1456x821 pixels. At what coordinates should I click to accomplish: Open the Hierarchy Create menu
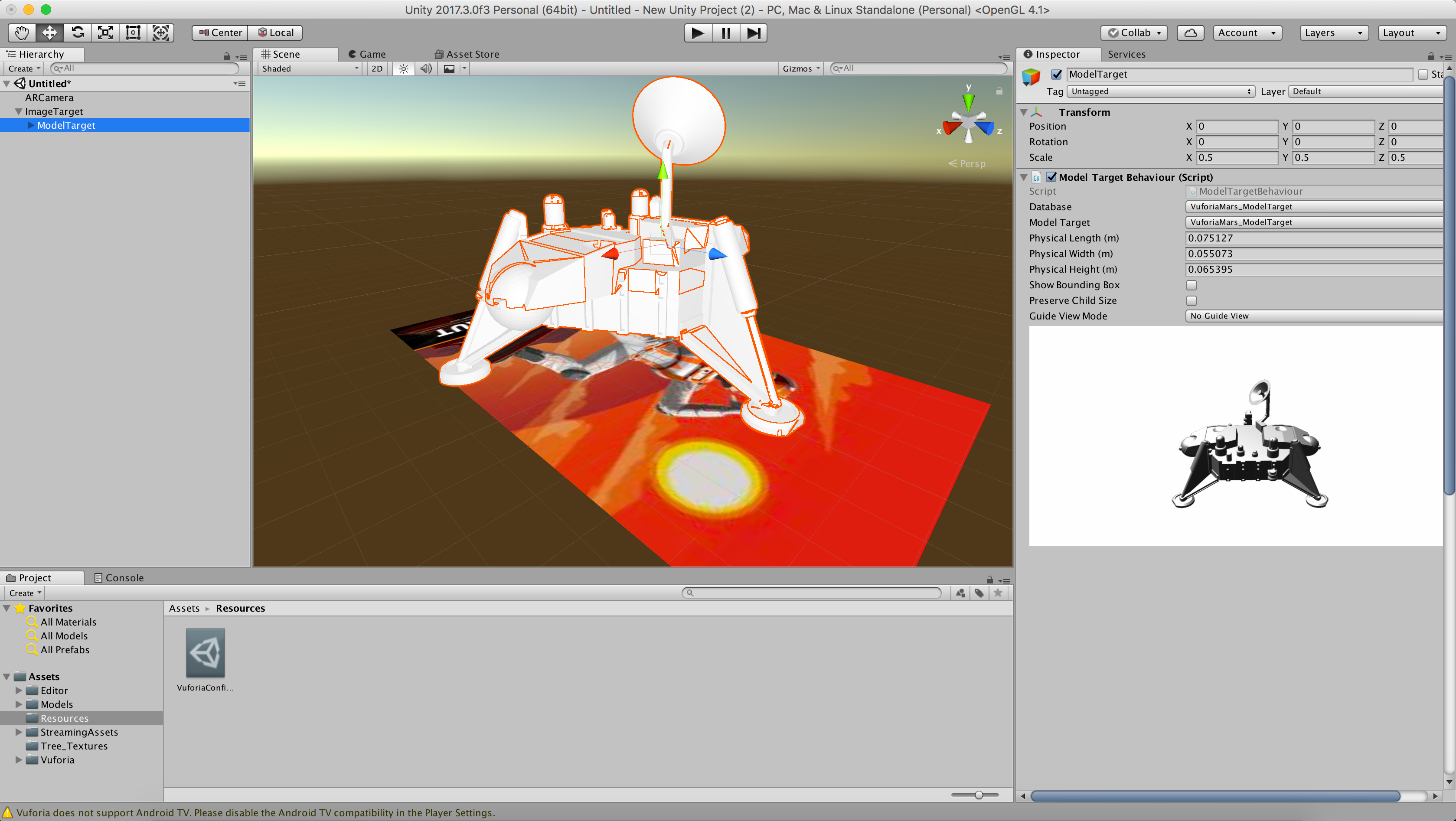[x=24, y=69]
